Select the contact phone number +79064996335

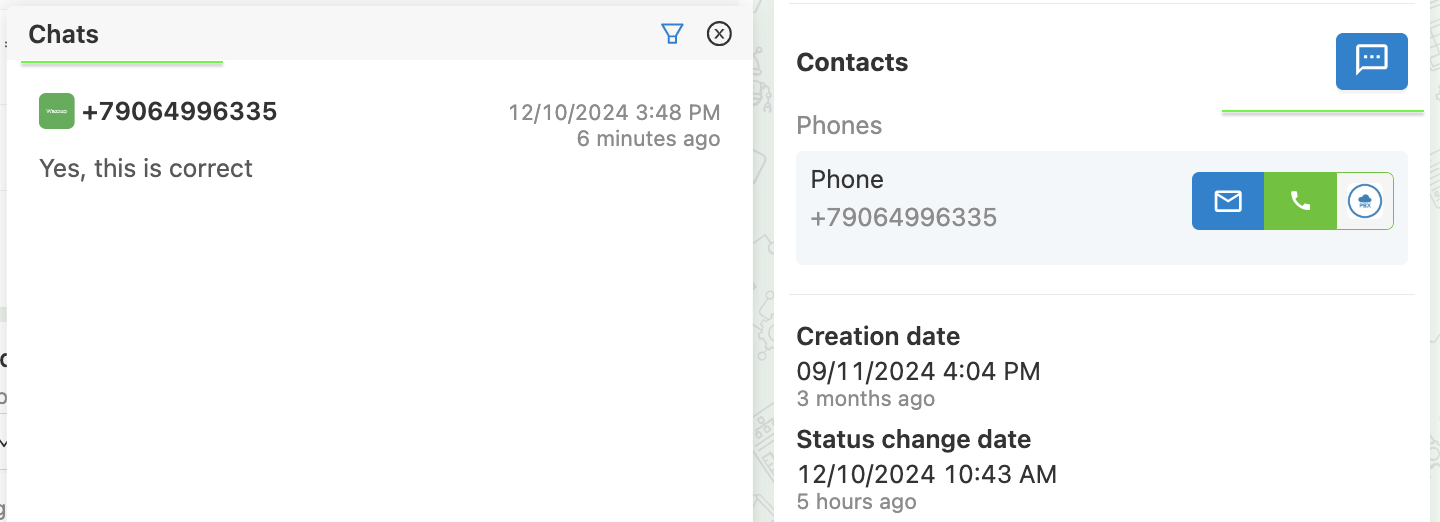pyautogui.click(x=903, y=218)
